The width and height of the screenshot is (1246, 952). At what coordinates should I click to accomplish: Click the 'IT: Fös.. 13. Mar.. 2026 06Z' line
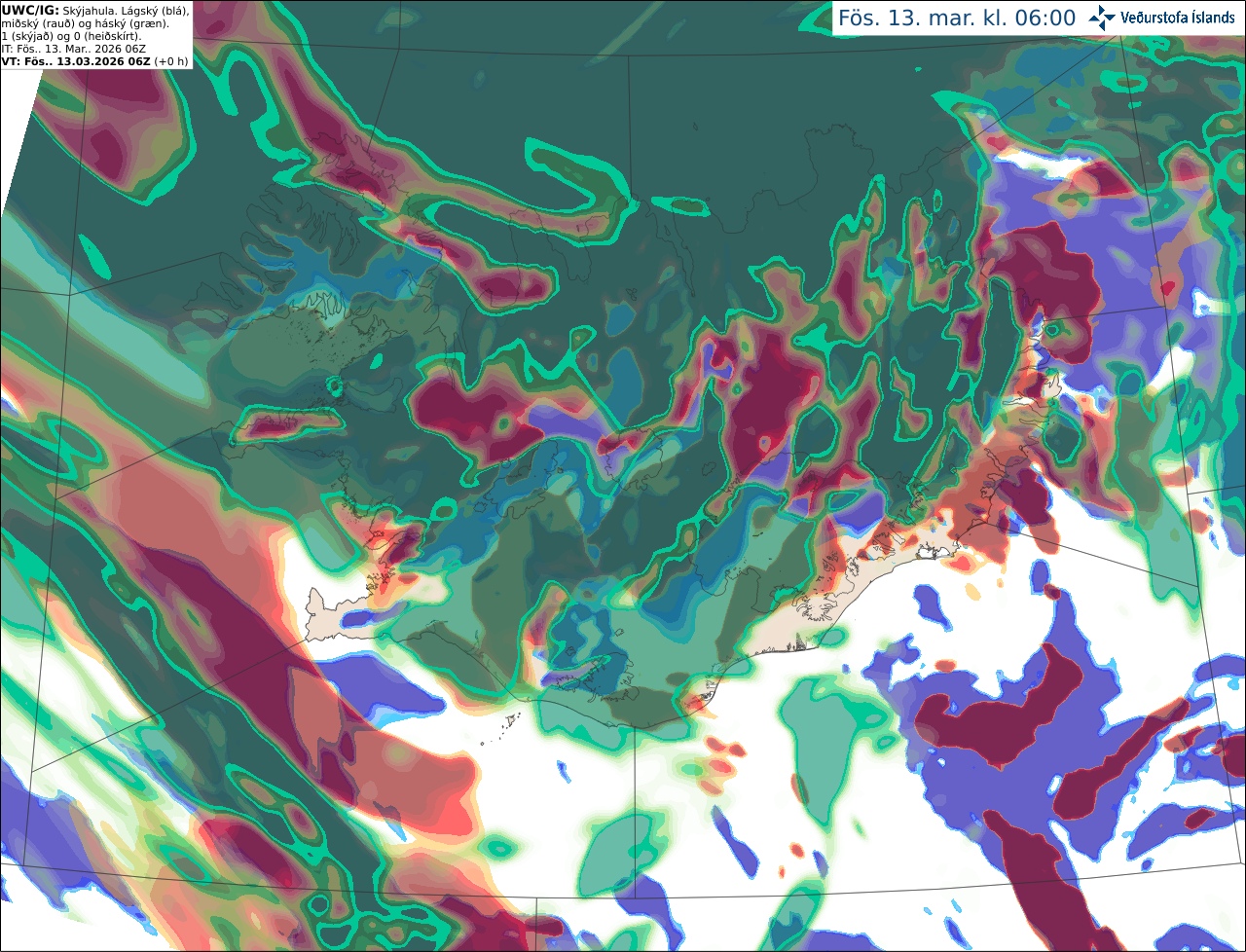tap(73, 49)
